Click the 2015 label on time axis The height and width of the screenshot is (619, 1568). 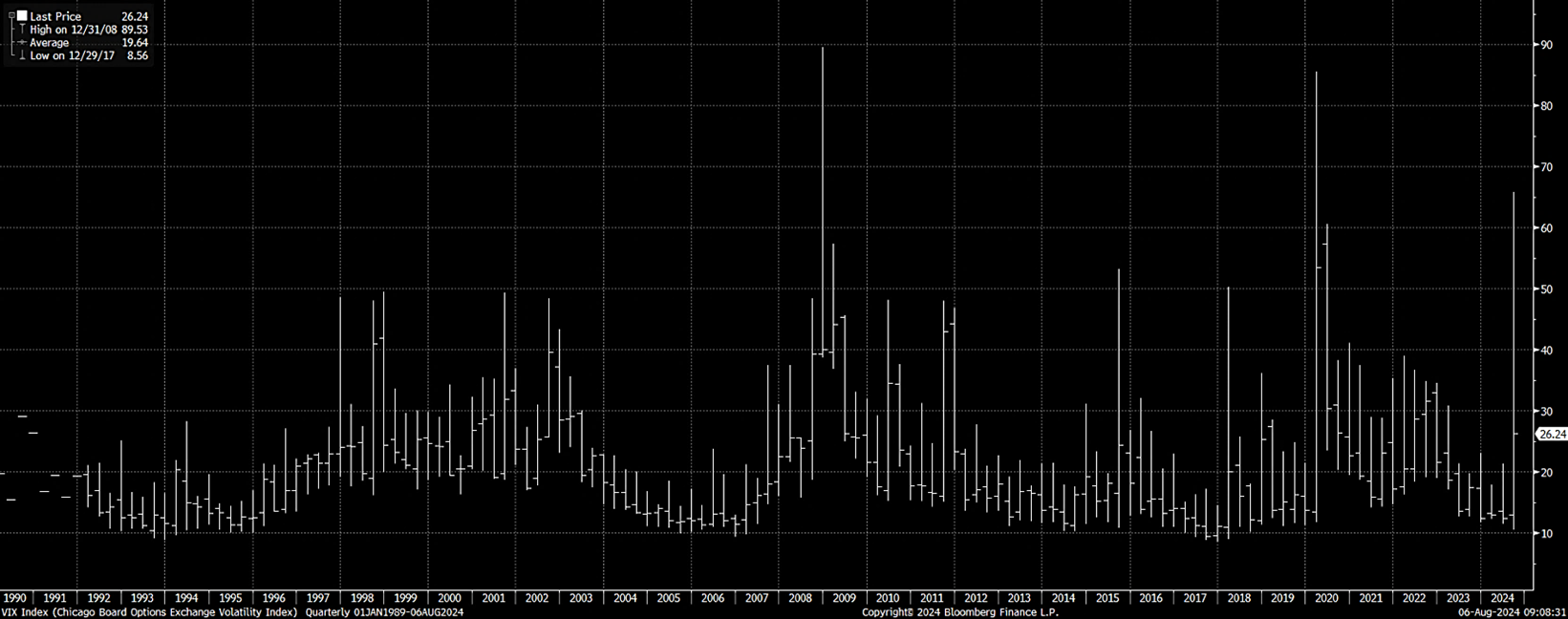(x=1107, y=598)
